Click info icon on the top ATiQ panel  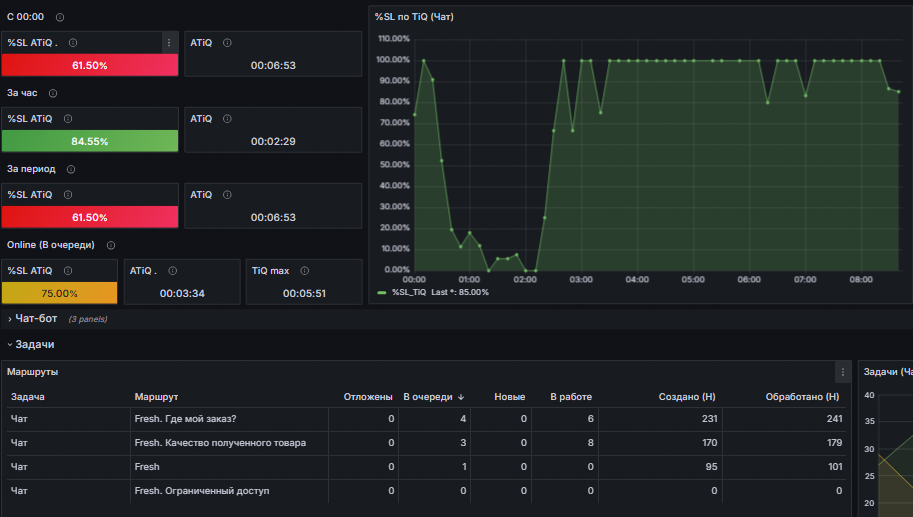(x=227, y=43)
